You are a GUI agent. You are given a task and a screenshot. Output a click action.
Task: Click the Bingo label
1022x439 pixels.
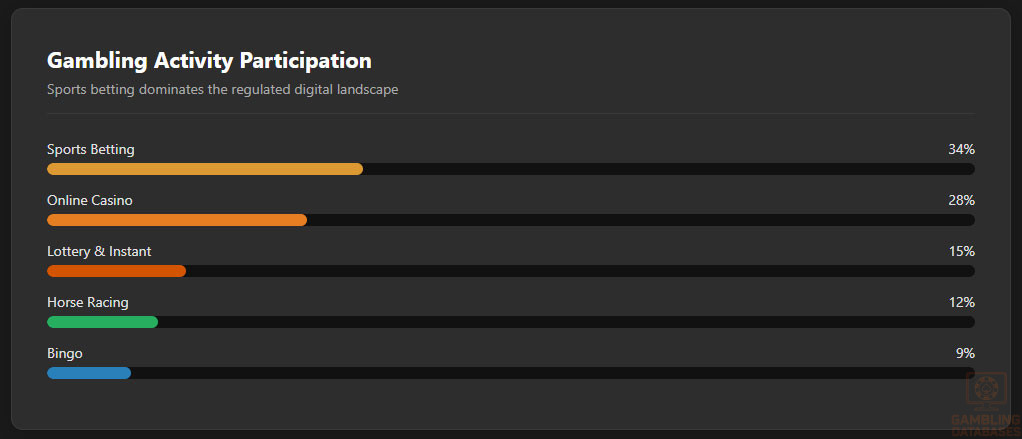click(x=64, y=353)
